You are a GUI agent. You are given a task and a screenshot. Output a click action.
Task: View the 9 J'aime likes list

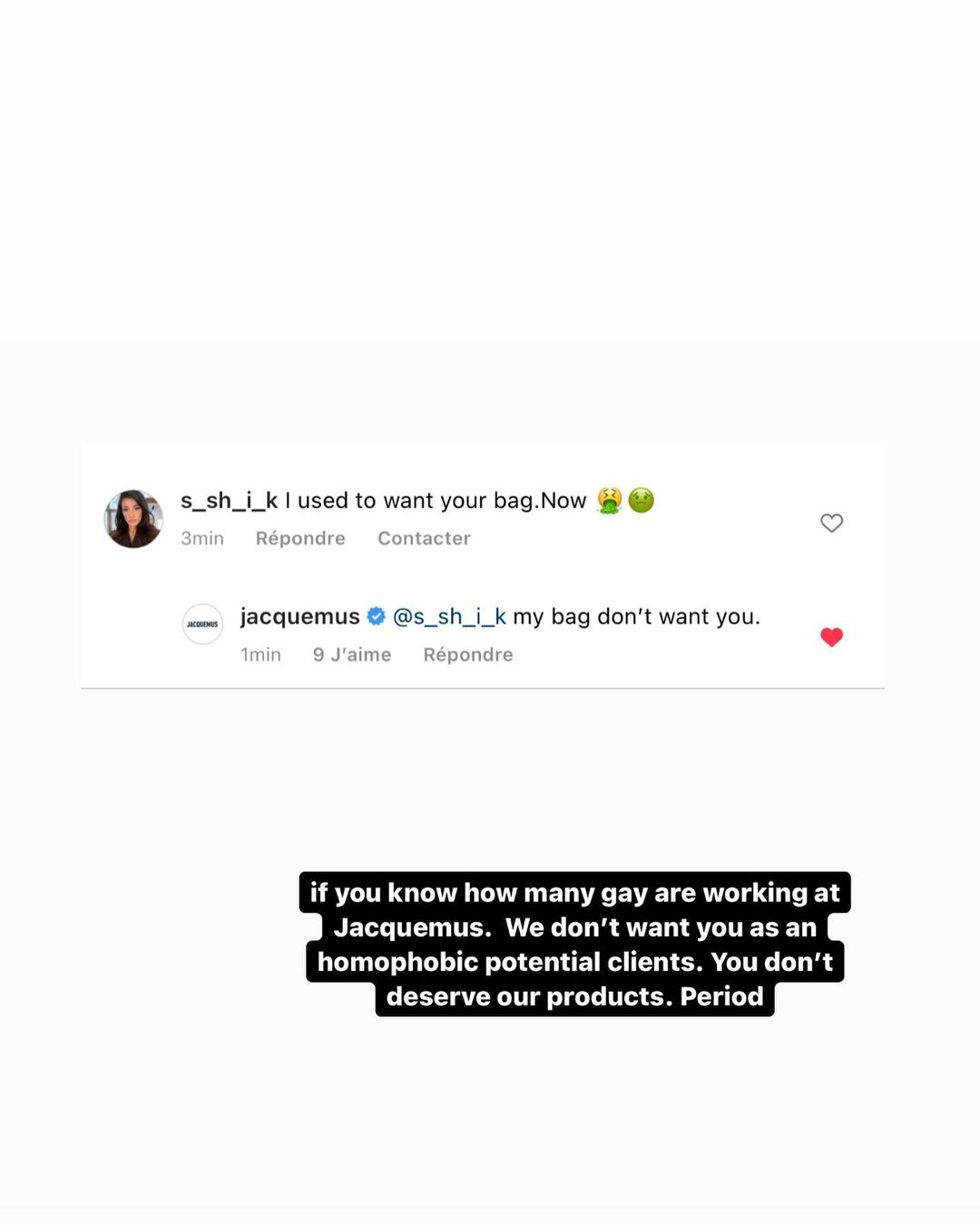[x=352, y=655]
